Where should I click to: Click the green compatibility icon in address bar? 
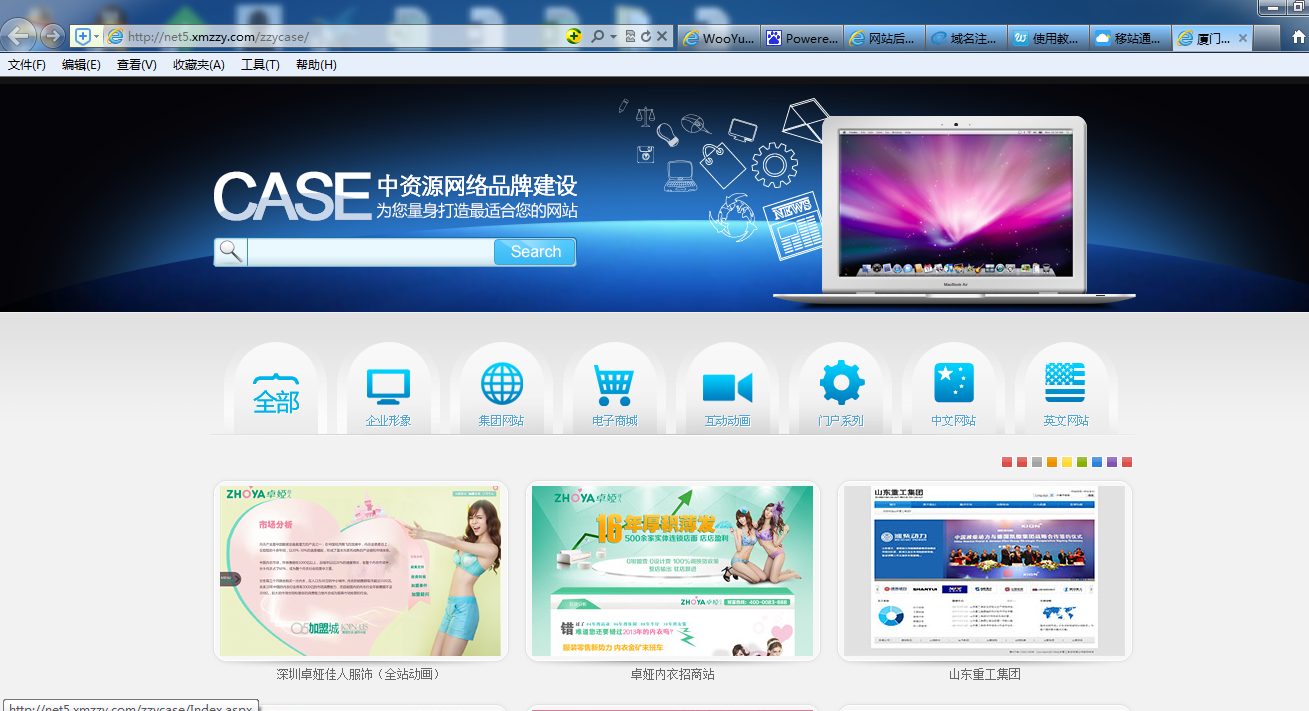pos(573,36)
